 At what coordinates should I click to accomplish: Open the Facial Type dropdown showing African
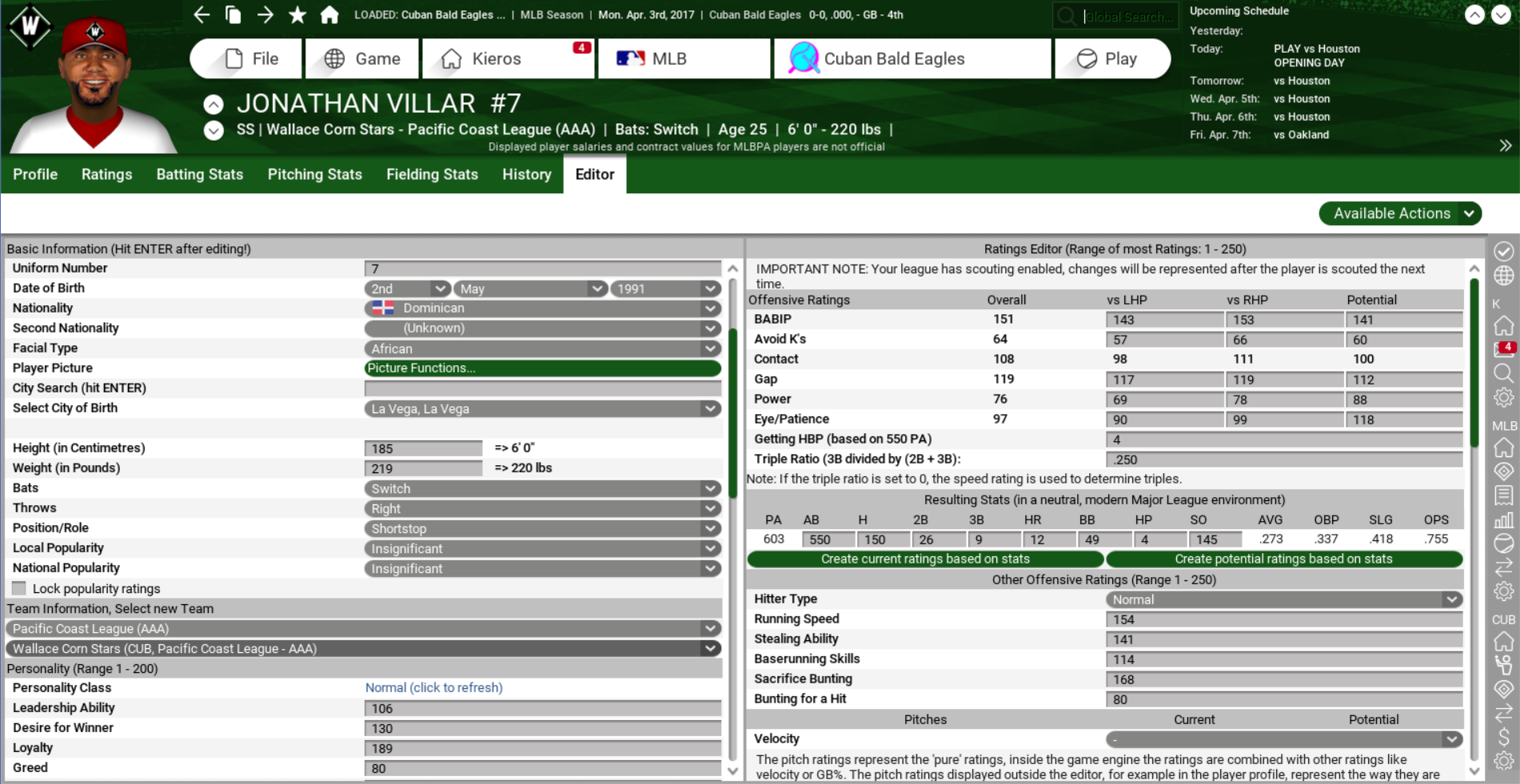[542, 348]
